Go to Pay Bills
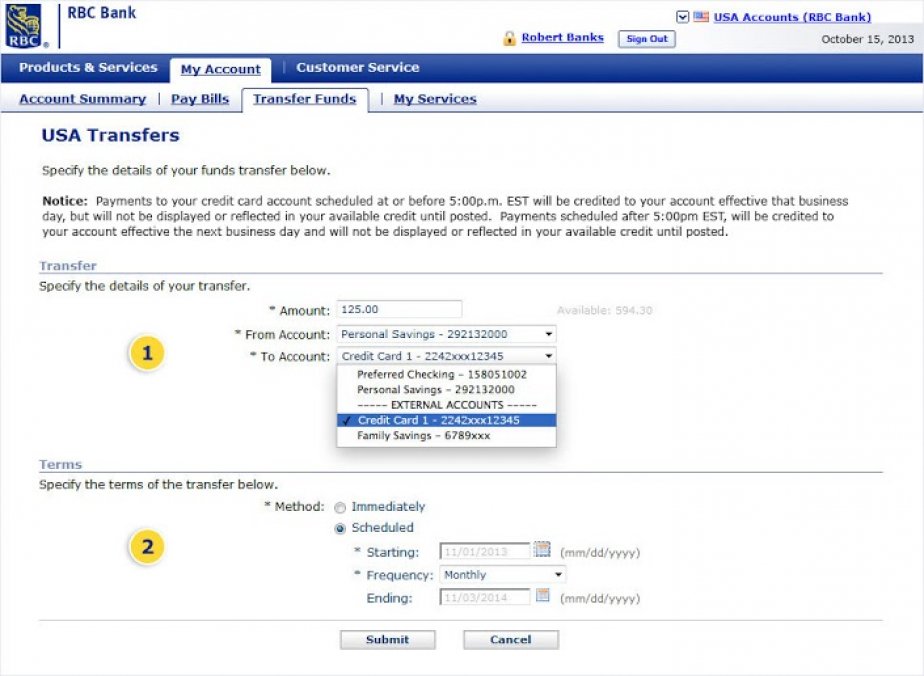Viewport: 924px width, 676px height. pos(200,99)
